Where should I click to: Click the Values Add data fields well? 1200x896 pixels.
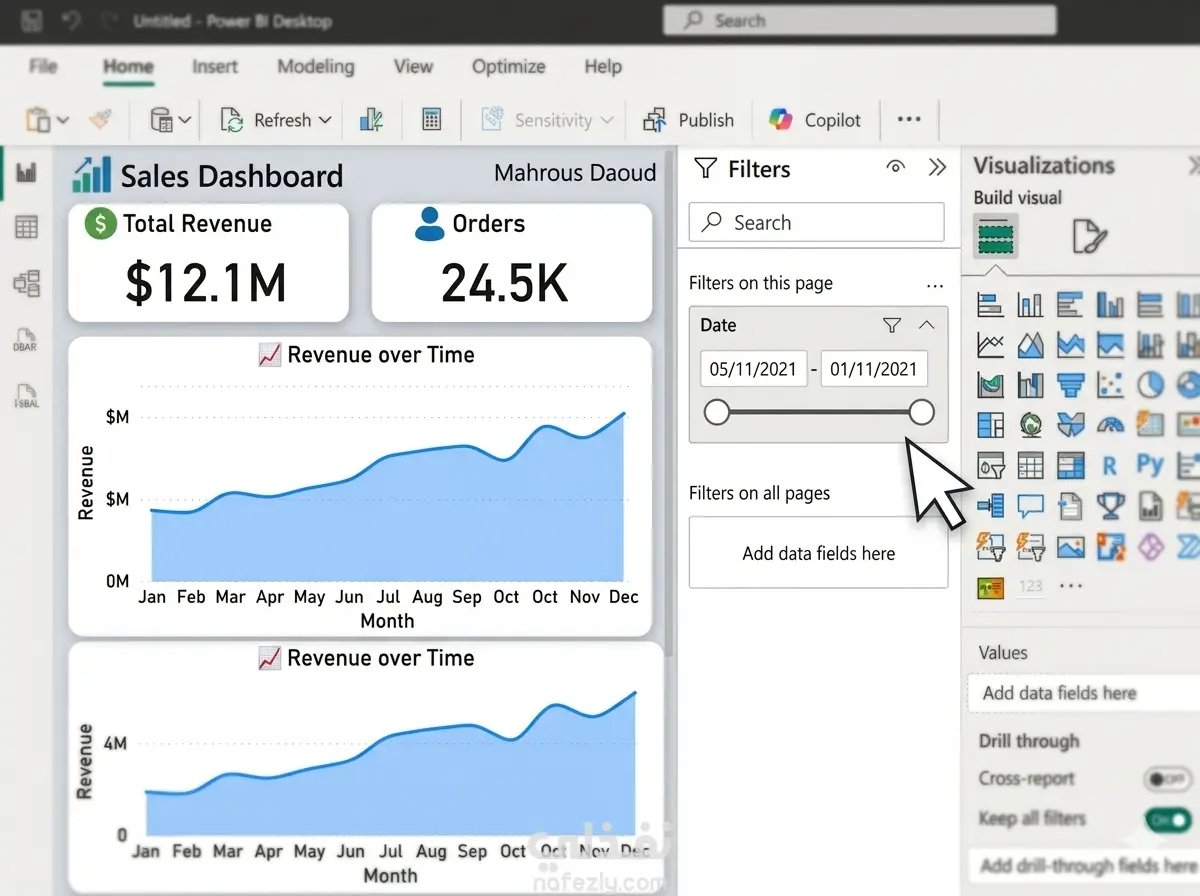(1084, 693)
